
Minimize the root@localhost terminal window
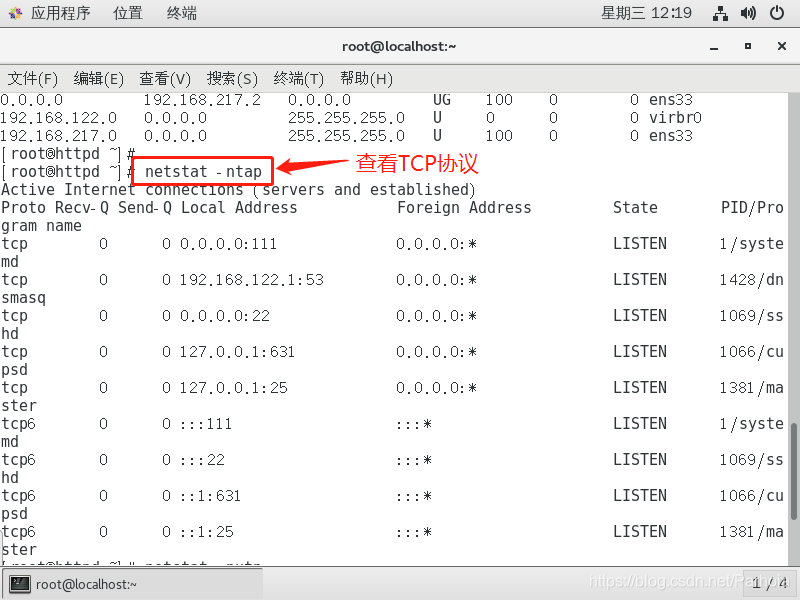pyautogui.click(x=714, y=47)
